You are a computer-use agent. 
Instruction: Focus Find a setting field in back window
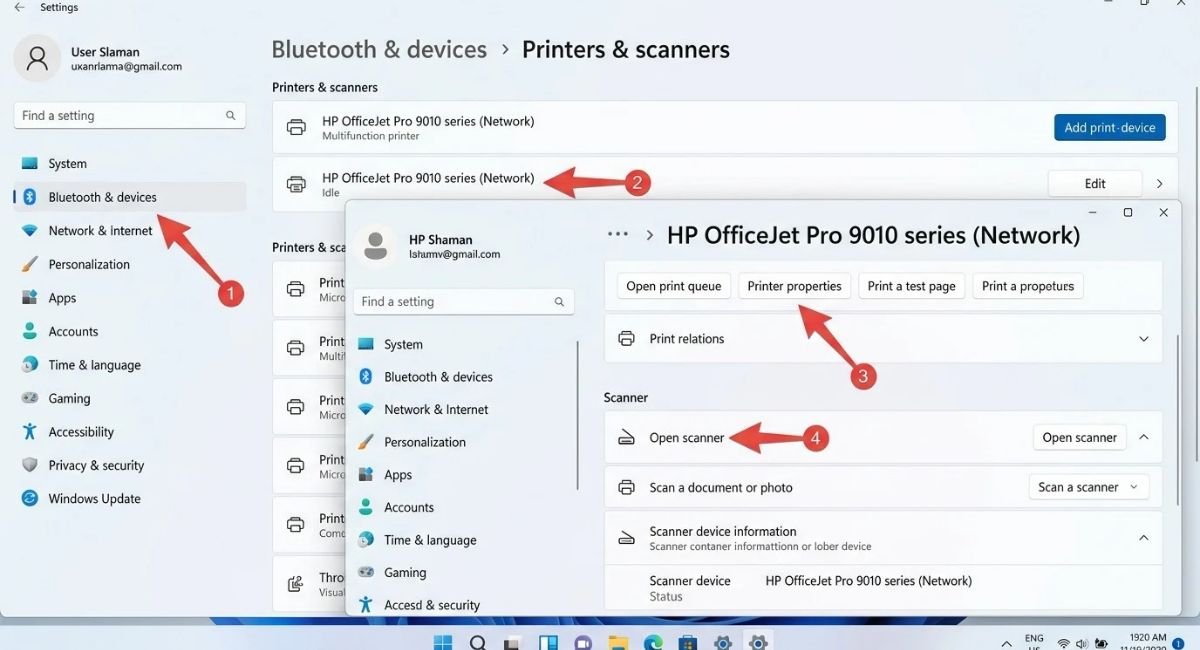[129, 116]
